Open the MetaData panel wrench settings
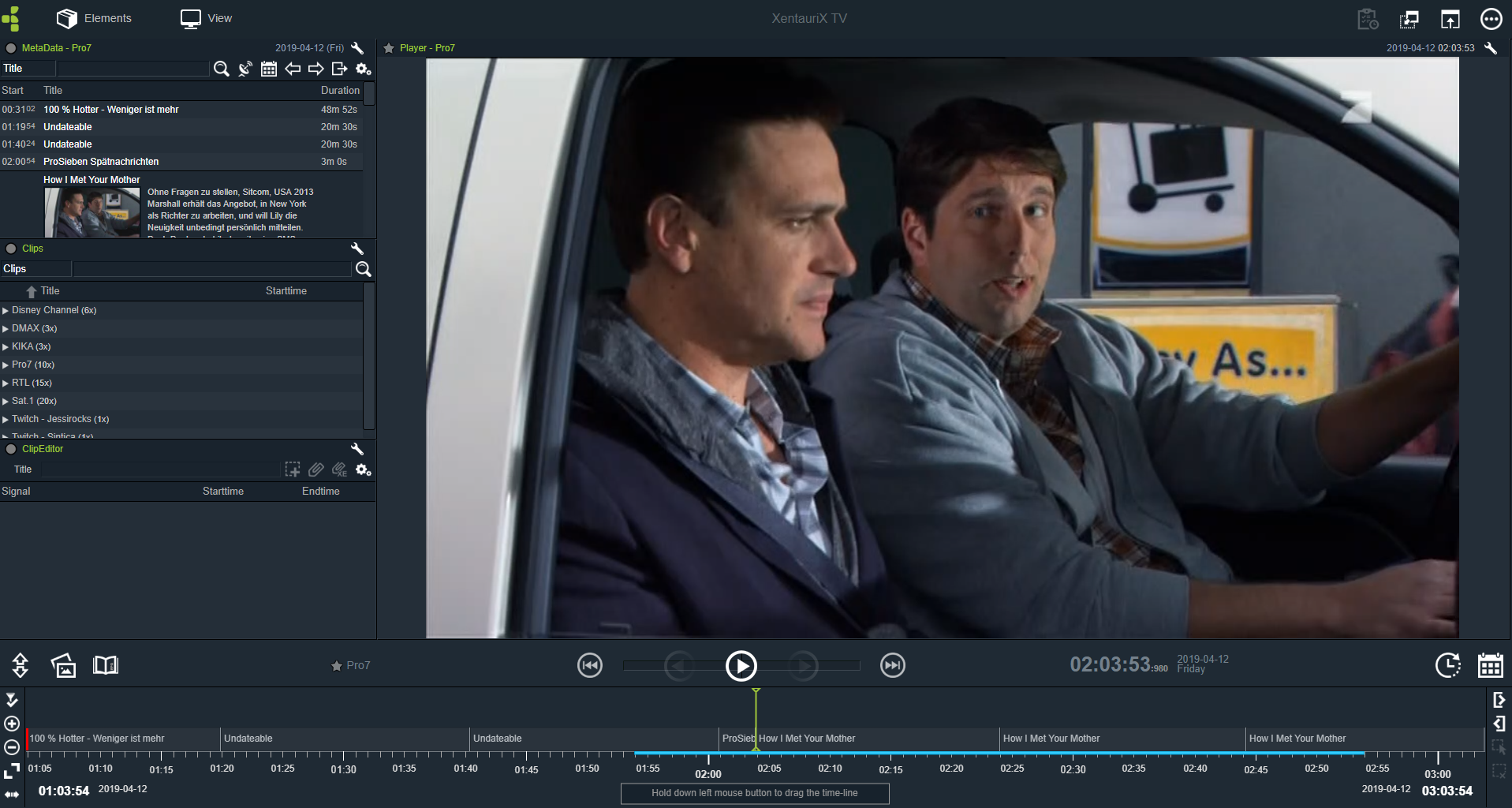 (x=357, y=48)
